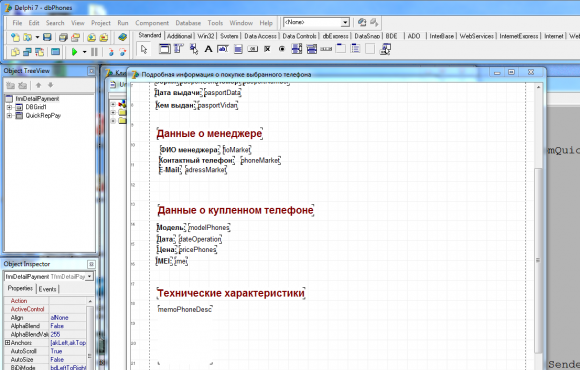Viewport: 580px width, 370px height.
Task: Open Help contents book icon
Action: (122, 37)
